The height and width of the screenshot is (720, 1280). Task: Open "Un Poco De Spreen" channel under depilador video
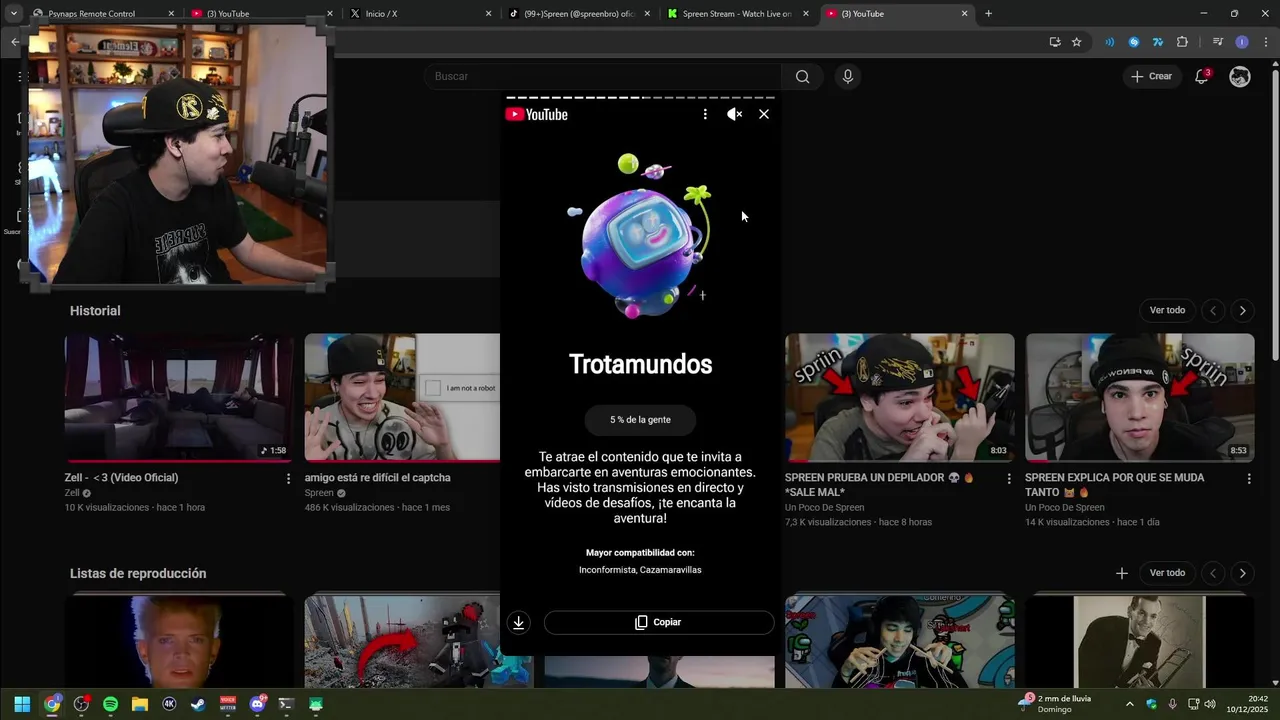(824, 507)
